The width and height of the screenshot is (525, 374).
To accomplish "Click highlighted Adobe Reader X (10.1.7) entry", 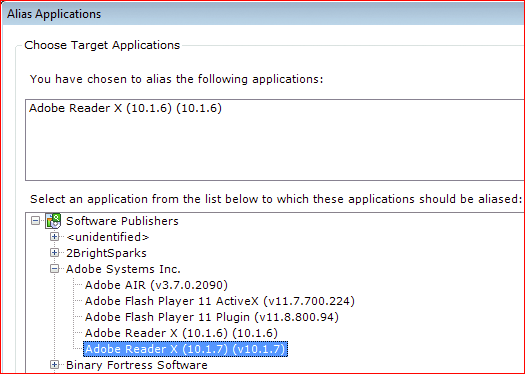I will (185, 349).
